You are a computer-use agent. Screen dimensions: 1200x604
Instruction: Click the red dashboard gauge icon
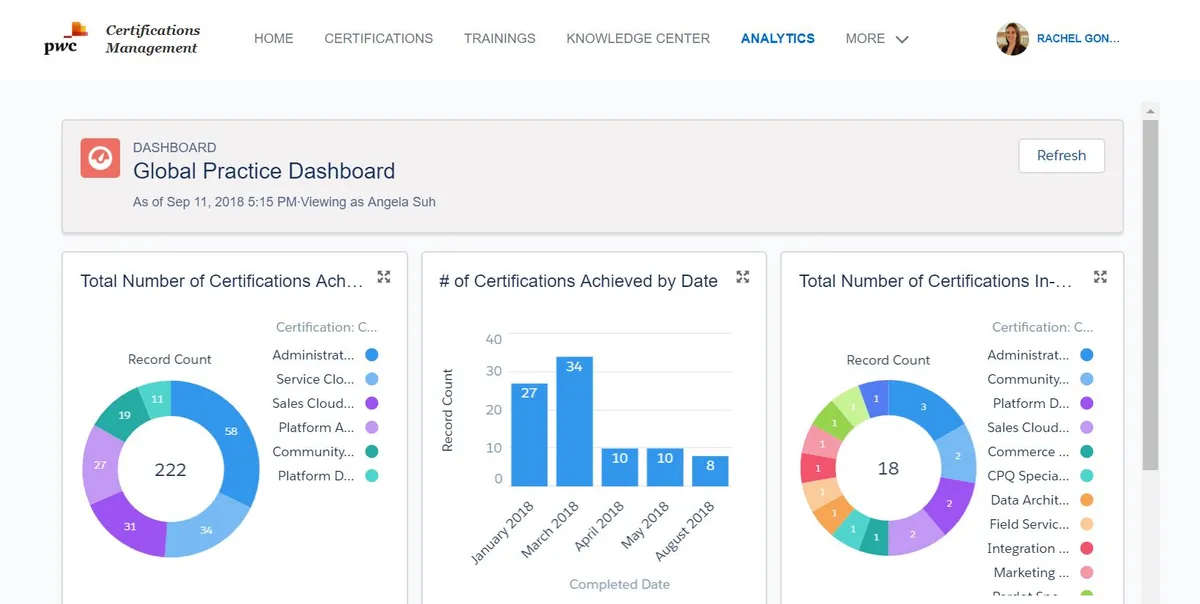(x=100, y=158)
